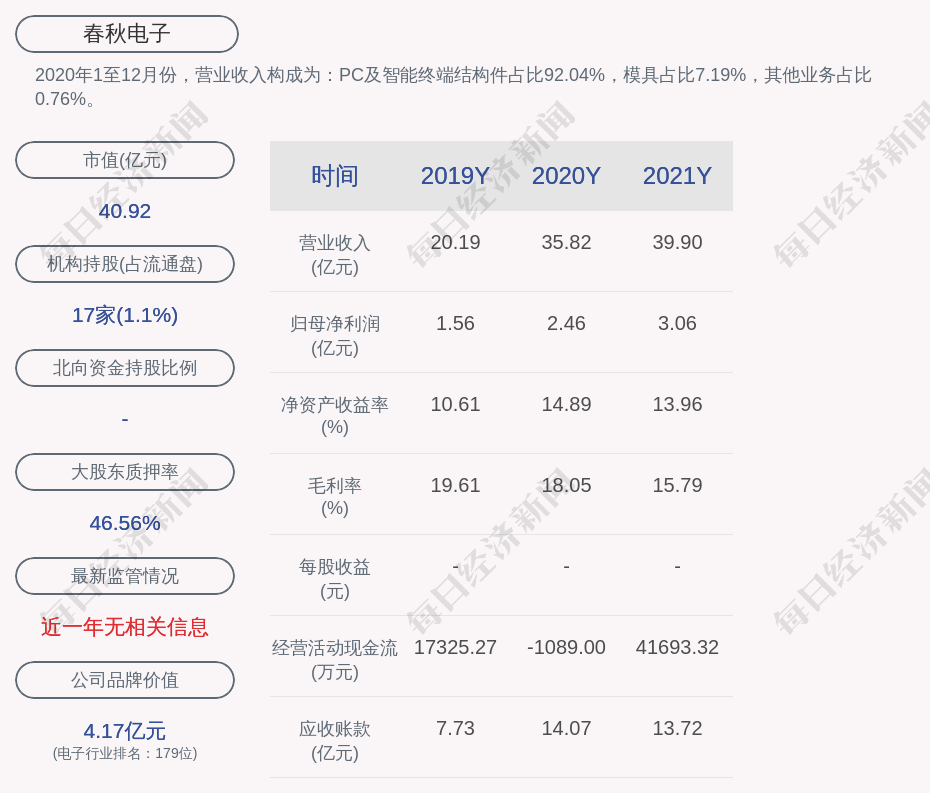The height and width of the screenshot is (793, 930).
Task: Select 2021 revenue value 39.90
Action: 677,243
